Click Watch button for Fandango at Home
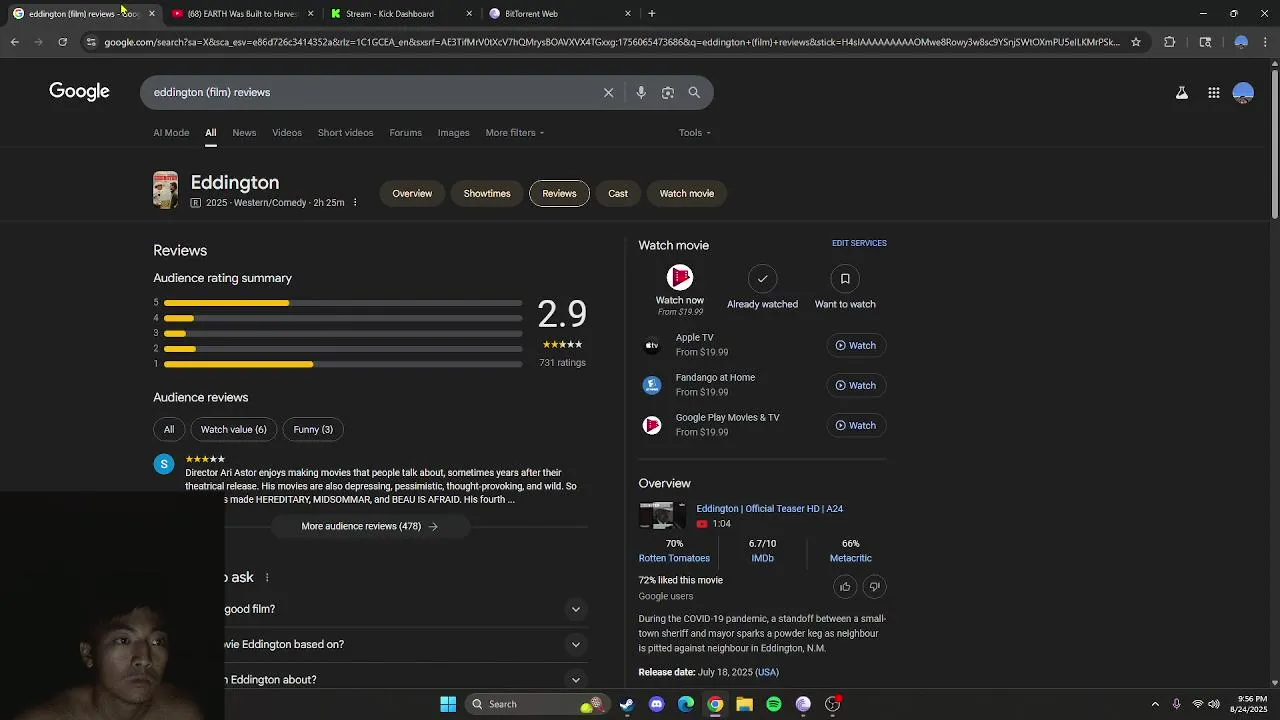Image resolution: width=1280 pixels, height=720 pixels. point(855,386)
